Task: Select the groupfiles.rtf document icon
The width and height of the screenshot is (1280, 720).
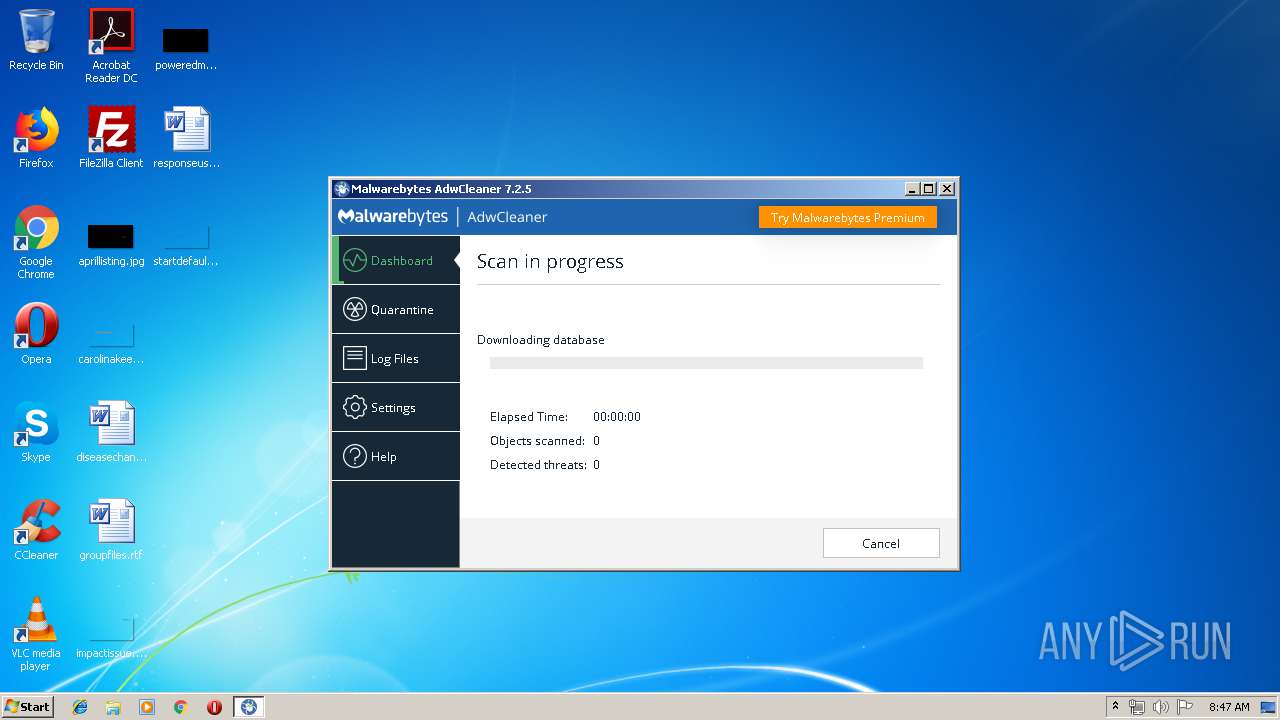Action: pos(111,530)
